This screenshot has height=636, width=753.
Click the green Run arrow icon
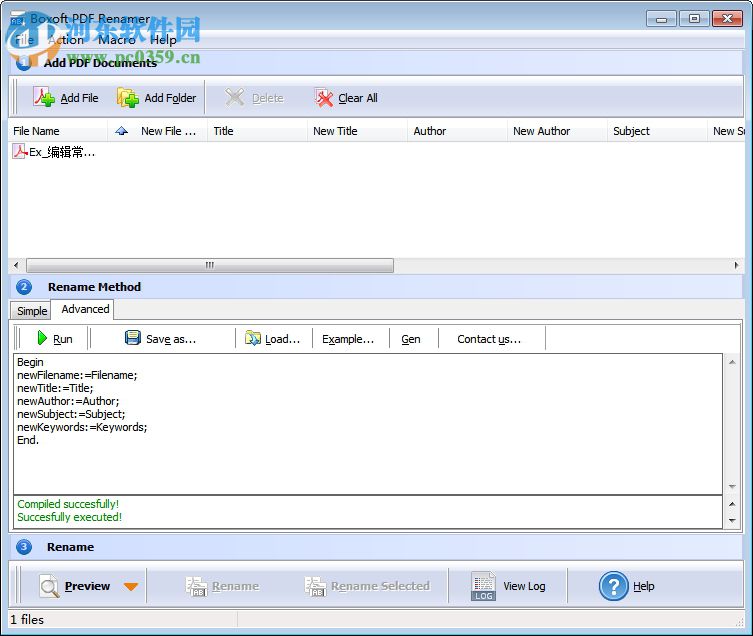coord(42,338)
